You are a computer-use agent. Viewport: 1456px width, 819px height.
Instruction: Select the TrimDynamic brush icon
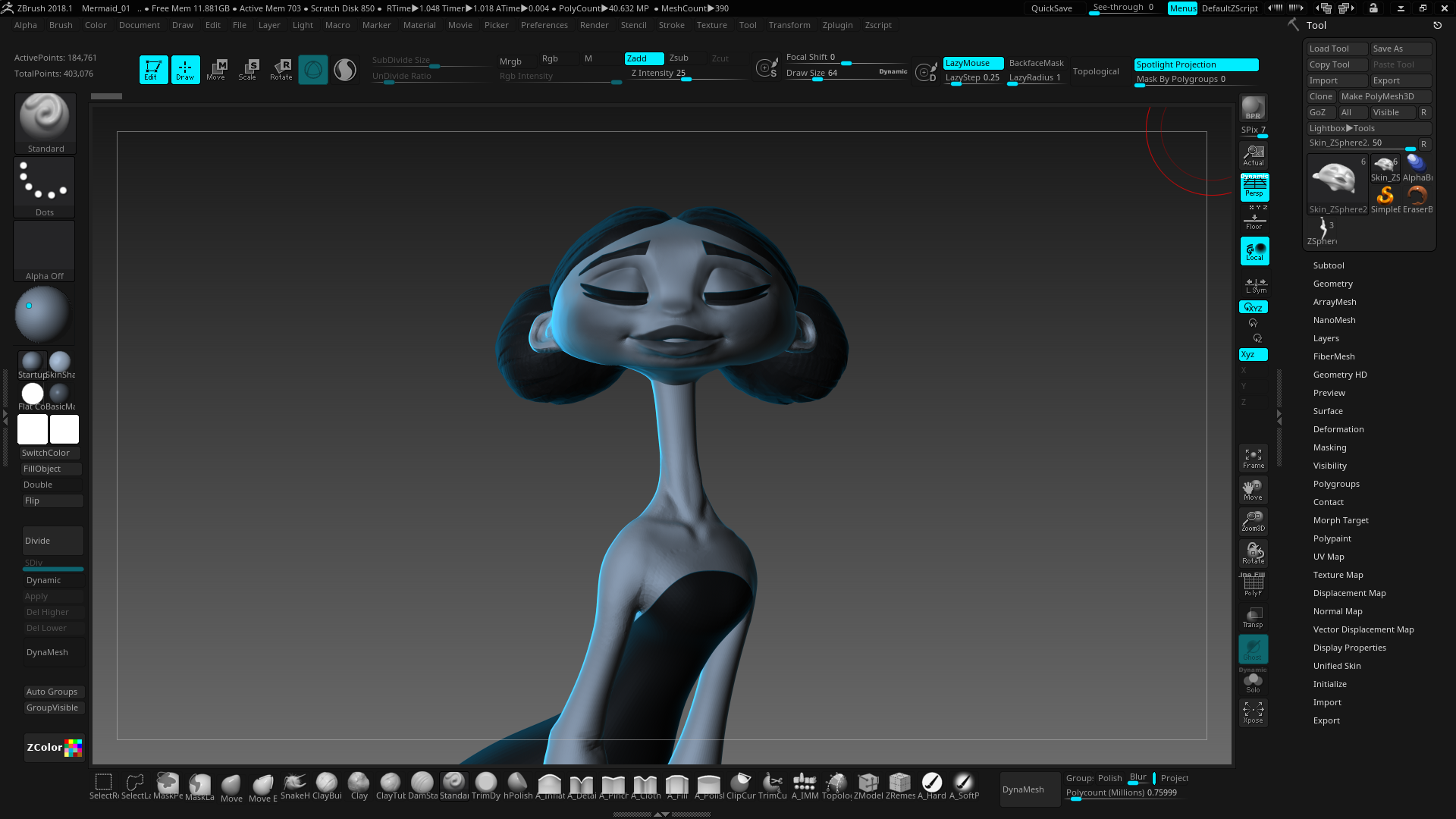click(x=486, y=786)
